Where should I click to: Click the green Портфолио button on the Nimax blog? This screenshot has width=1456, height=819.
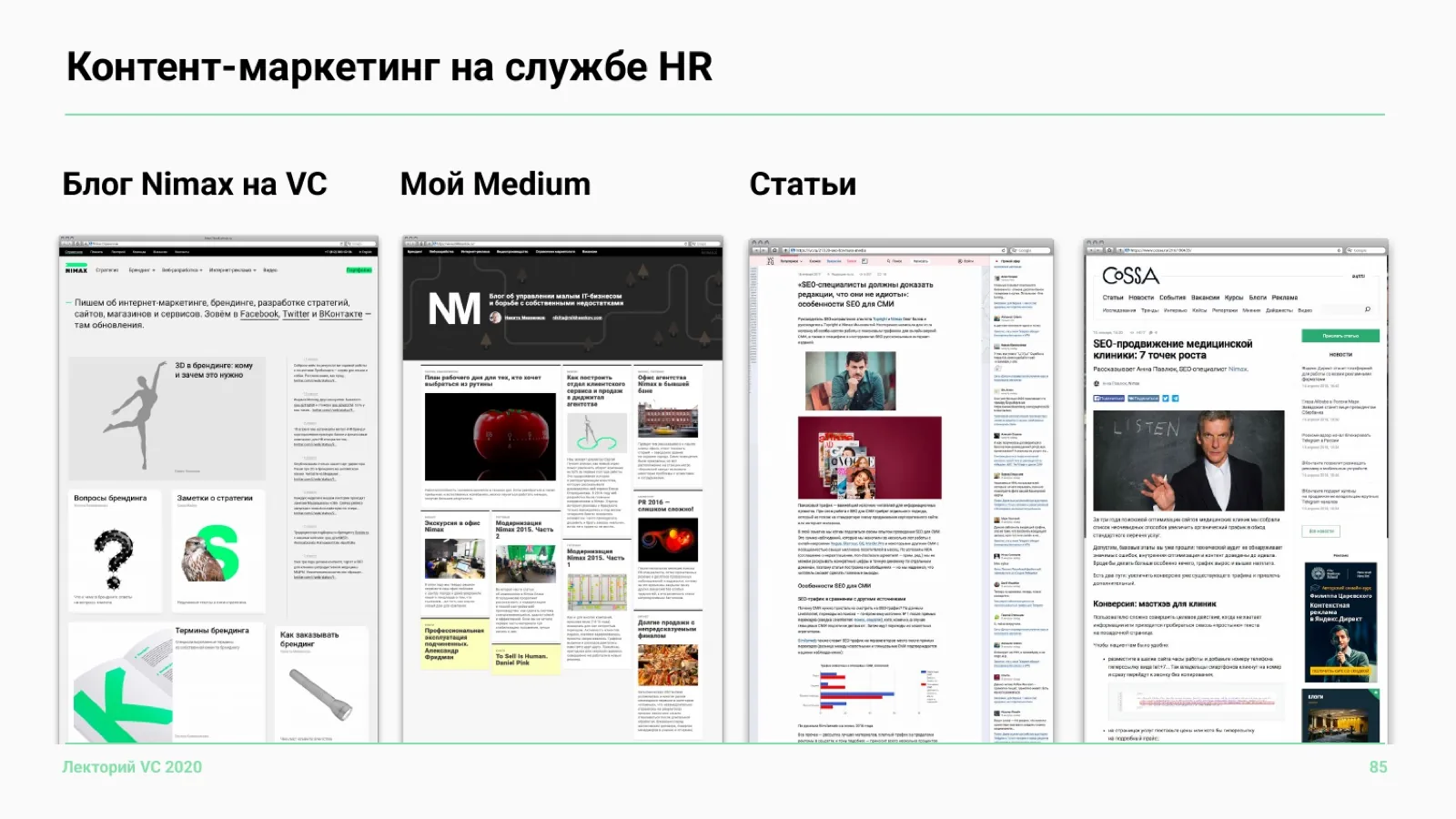[359, 270]
